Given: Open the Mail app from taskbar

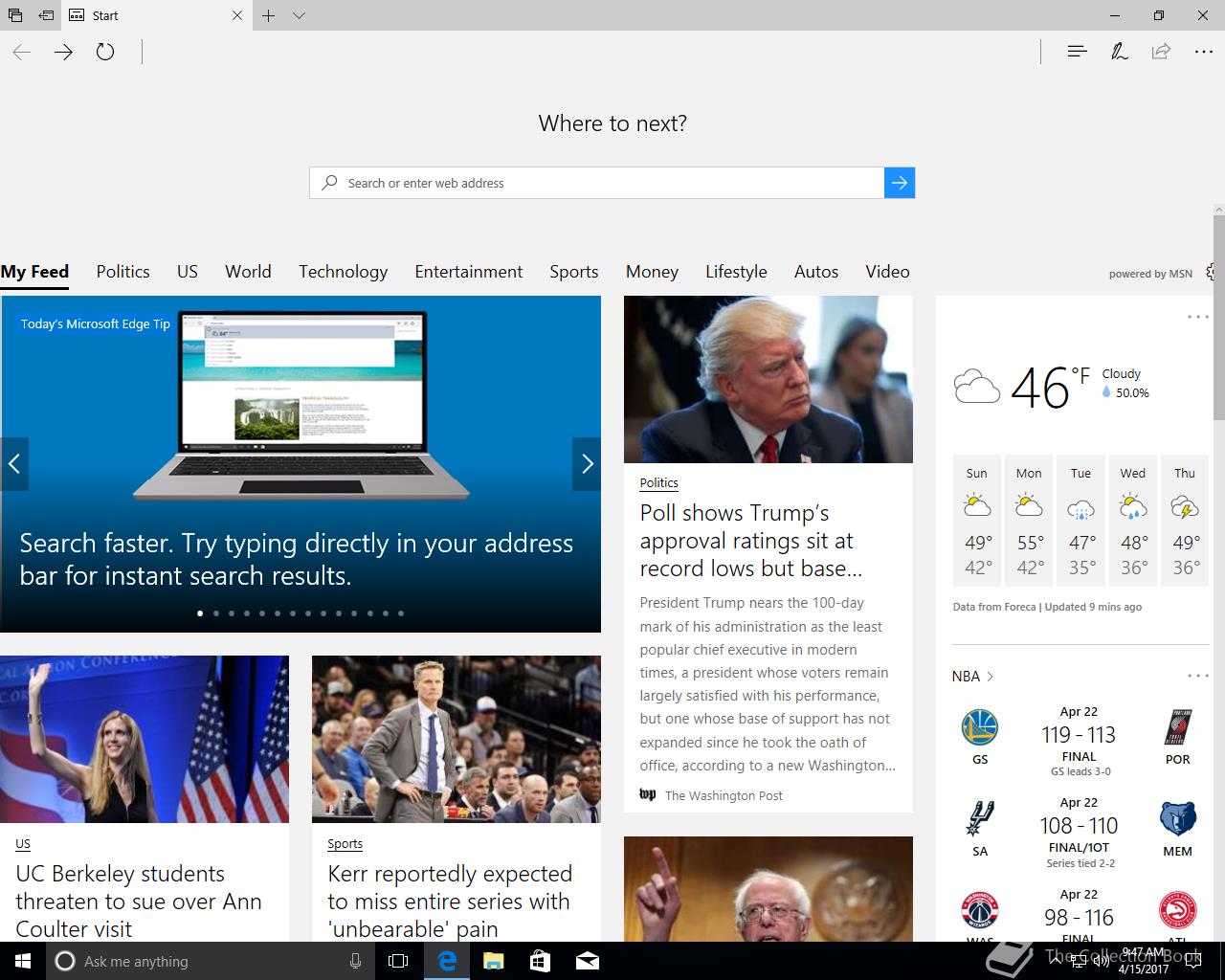Looking at the screenshot, I should point(588,961).
